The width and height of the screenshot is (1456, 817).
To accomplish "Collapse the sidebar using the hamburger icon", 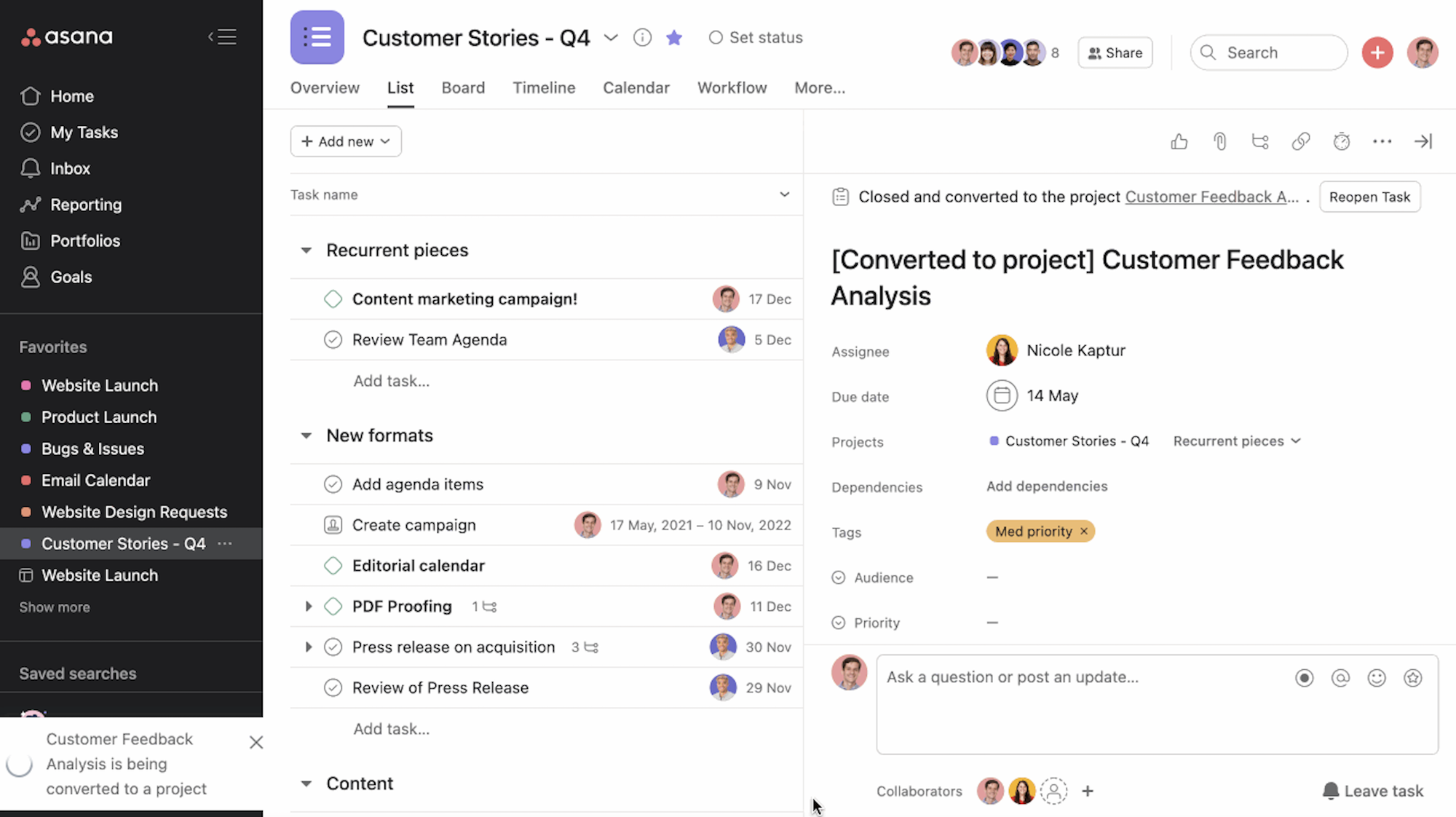I will point(223,36).
